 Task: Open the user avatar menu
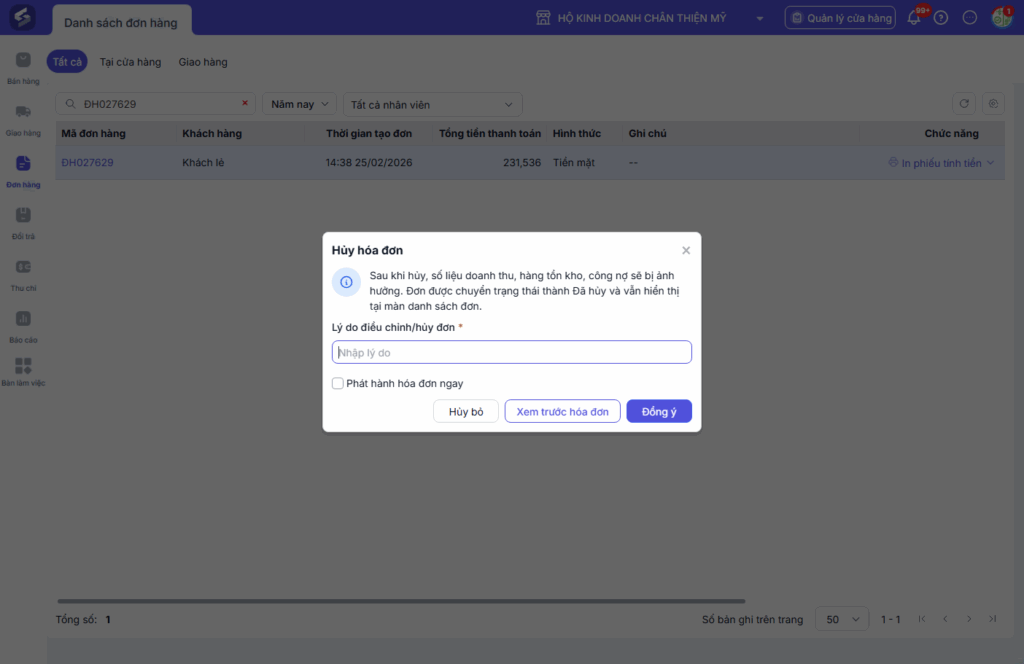click(x=1001, y=18)
